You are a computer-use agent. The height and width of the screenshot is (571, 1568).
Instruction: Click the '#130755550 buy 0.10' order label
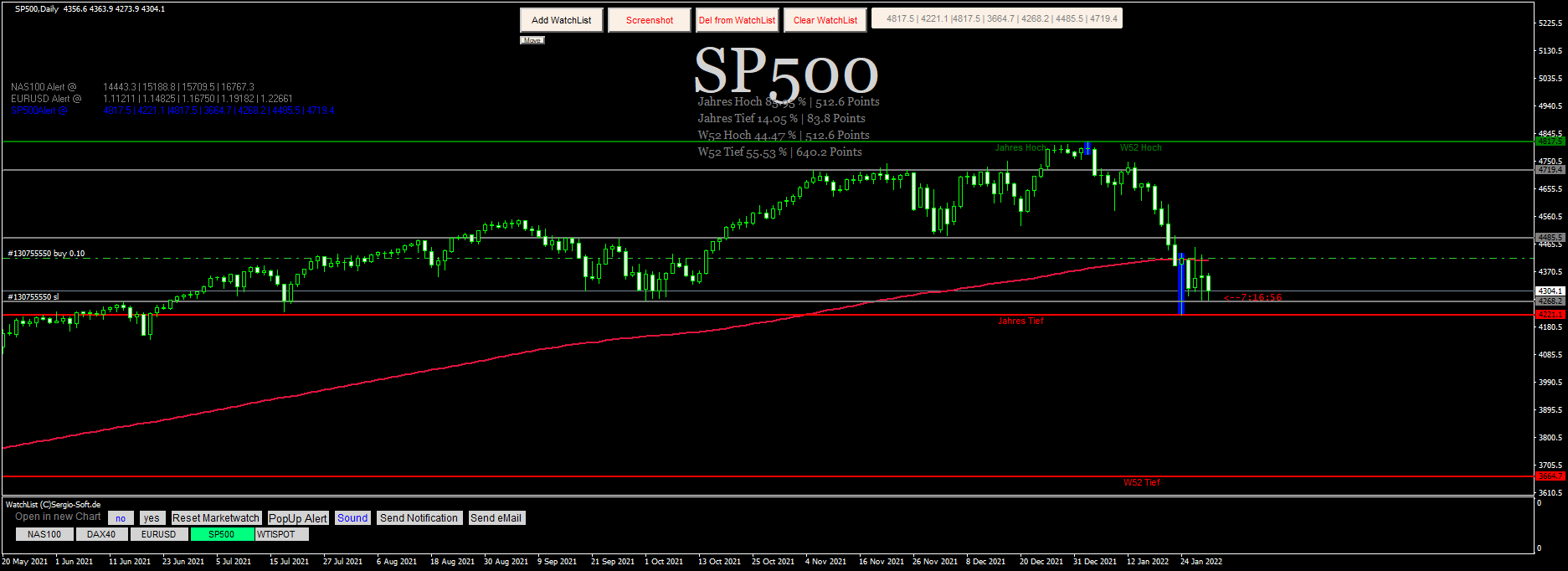coord(46,253)
